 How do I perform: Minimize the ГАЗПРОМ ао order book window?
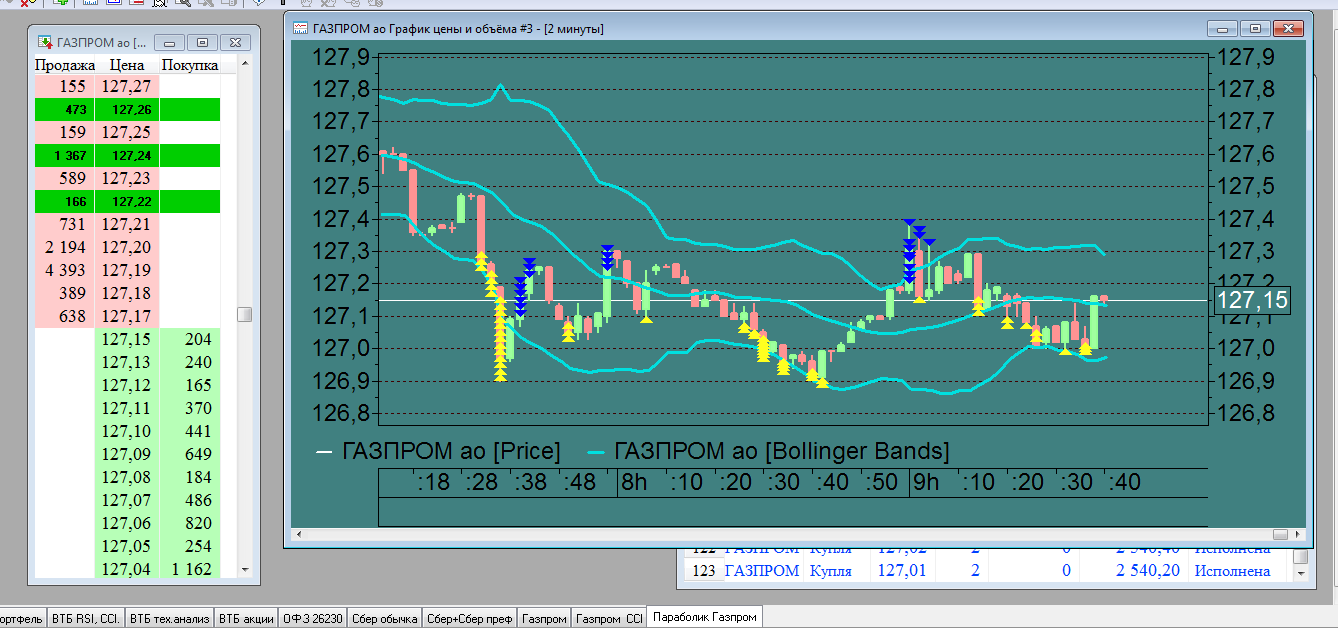point(170,43)
